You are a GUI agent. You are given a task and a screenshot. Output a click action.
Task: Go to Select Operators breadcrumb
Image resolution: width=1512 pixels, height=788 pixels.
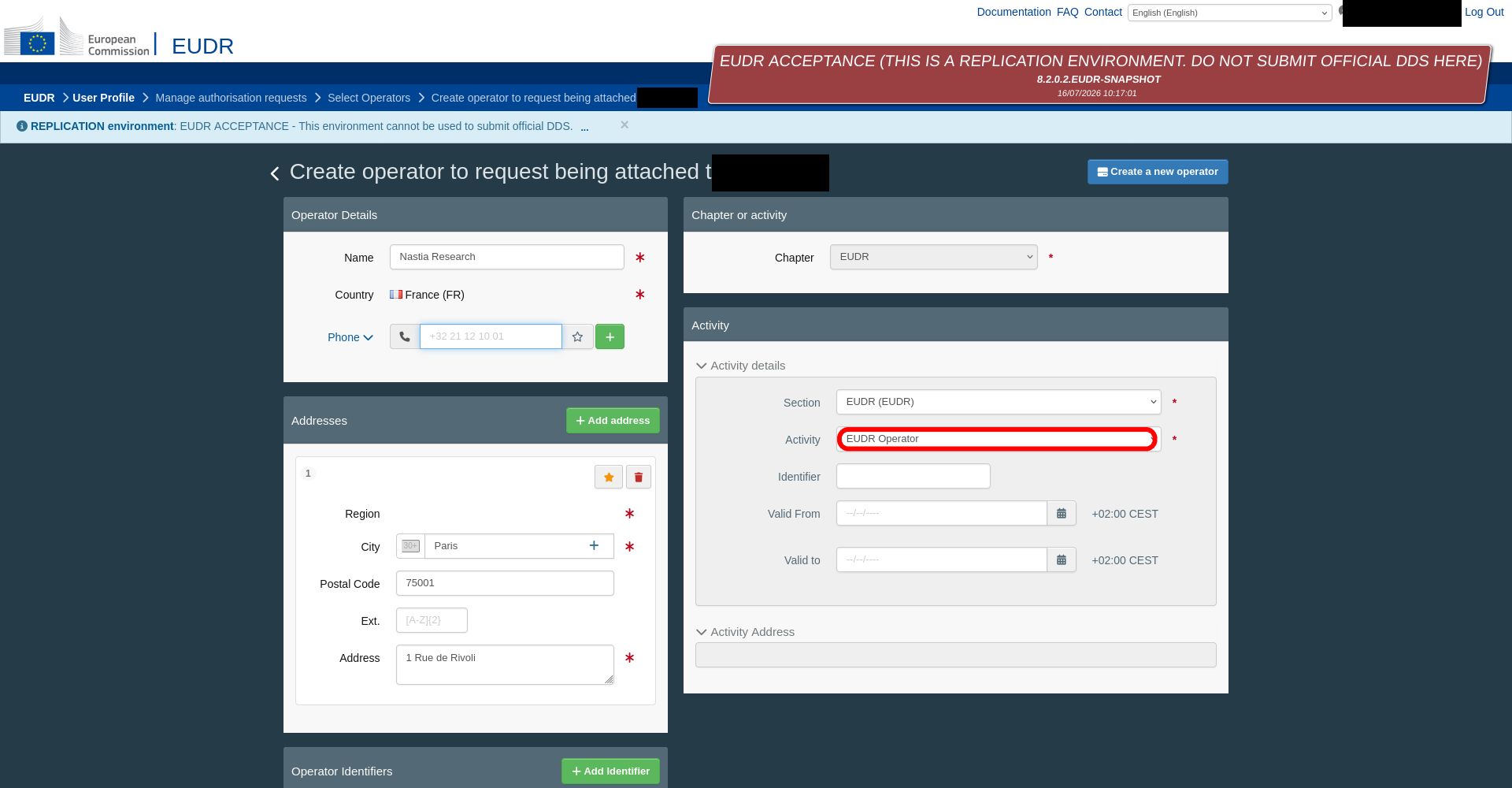click(369, 98)
